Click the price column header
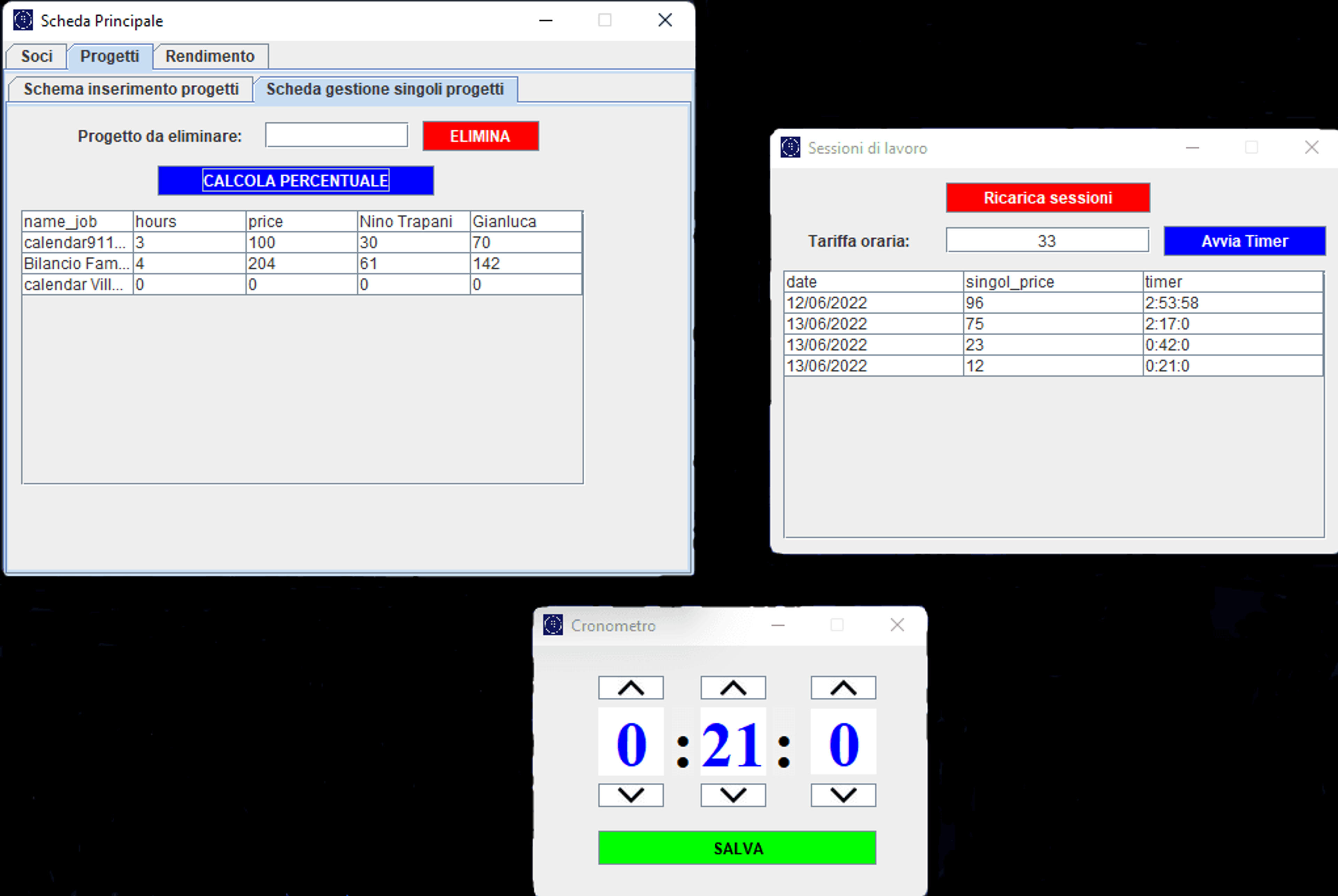Viewport: 1338px width, 896px height. (x=302, y=222)
